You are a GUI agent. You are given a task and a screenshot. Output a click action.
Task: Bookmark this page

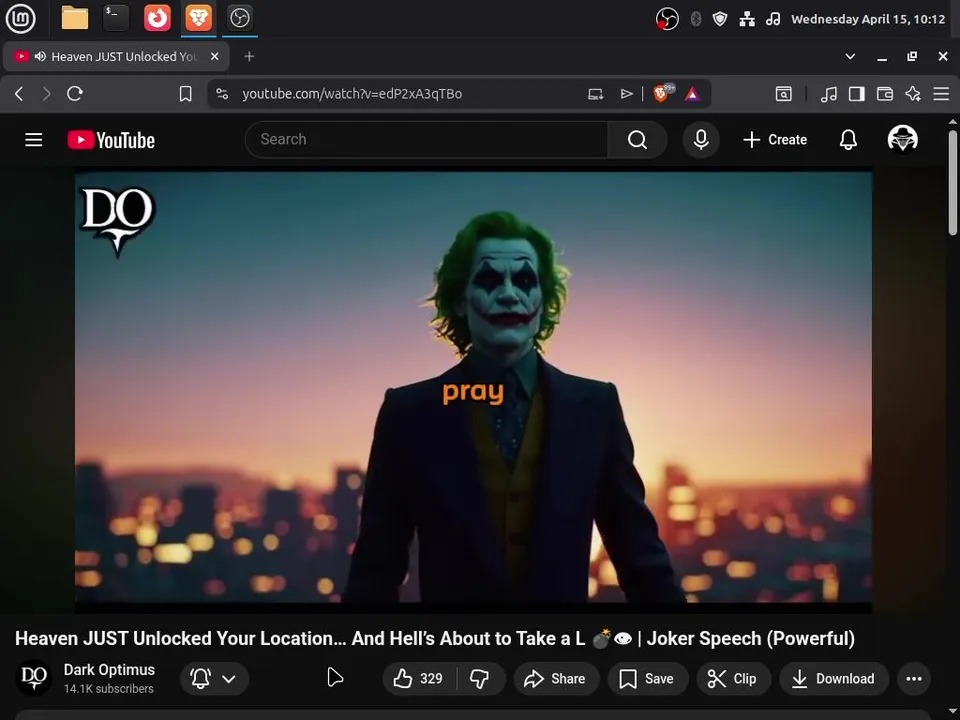185,94
